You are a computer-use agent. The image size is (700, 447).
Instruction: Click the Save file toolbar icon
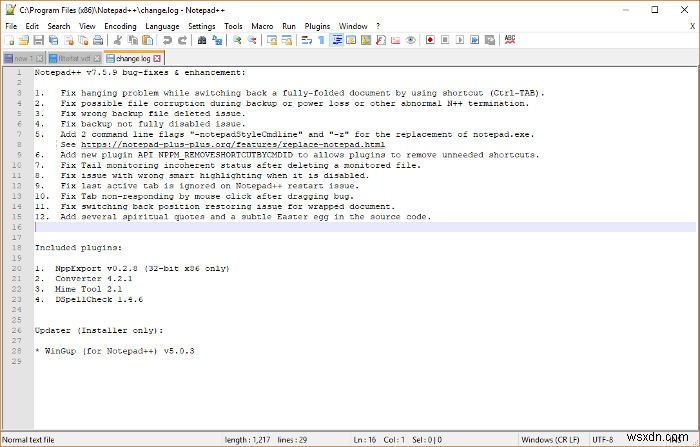38,40
